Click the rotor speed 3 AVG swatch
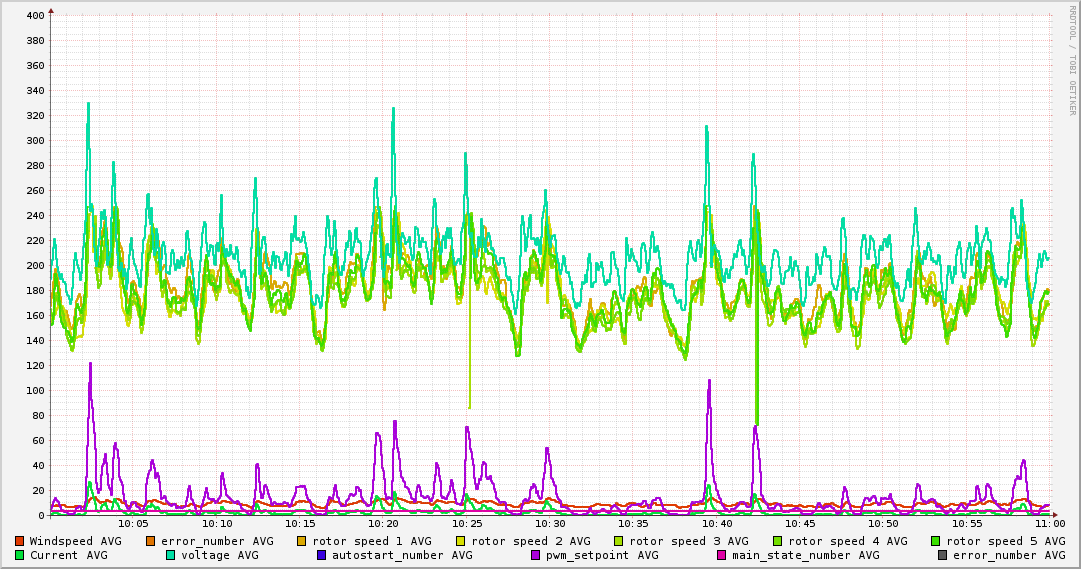This screenshot has height=569, width=1081. coord(619,541)
